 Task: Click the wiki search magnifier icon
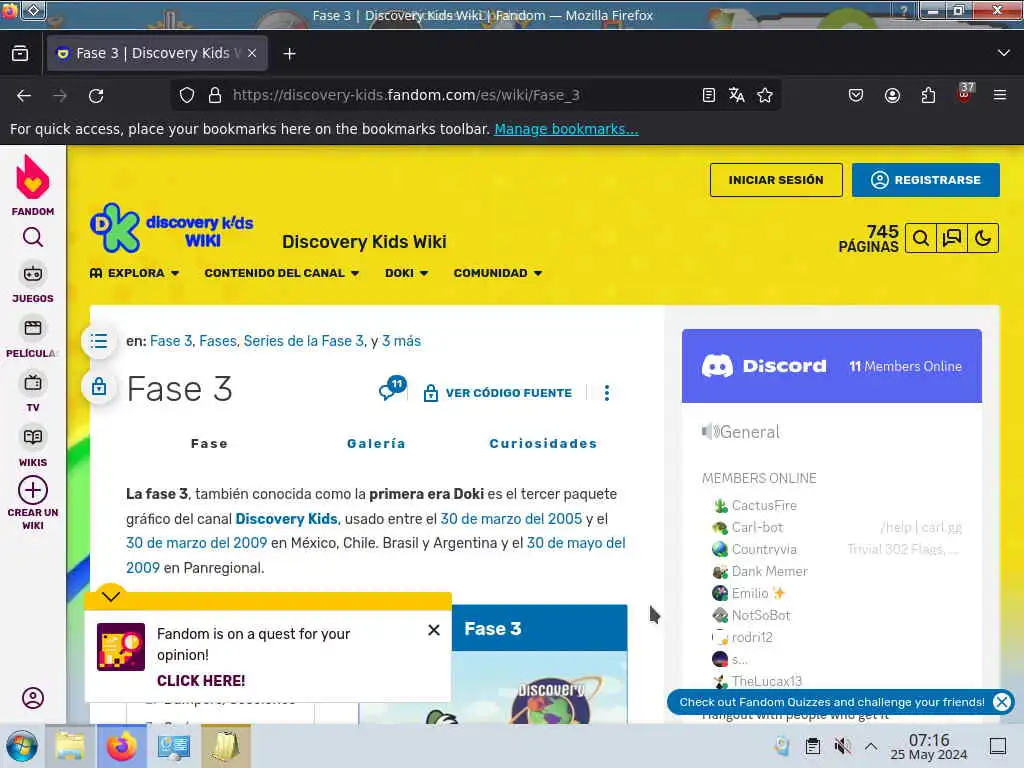(x=921, y=238)
